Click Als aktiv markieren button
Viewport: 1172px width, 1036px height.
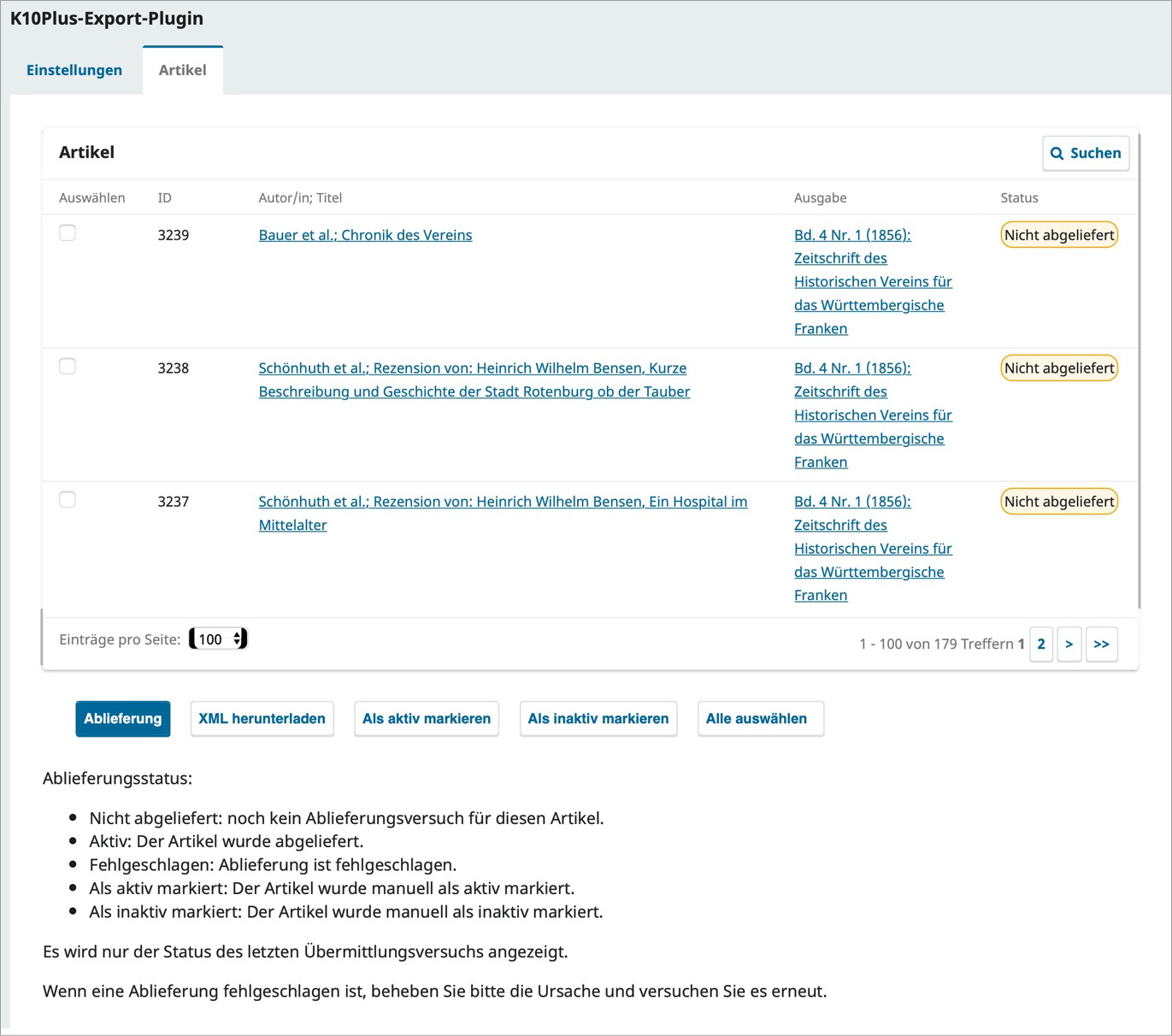point(427,719)
